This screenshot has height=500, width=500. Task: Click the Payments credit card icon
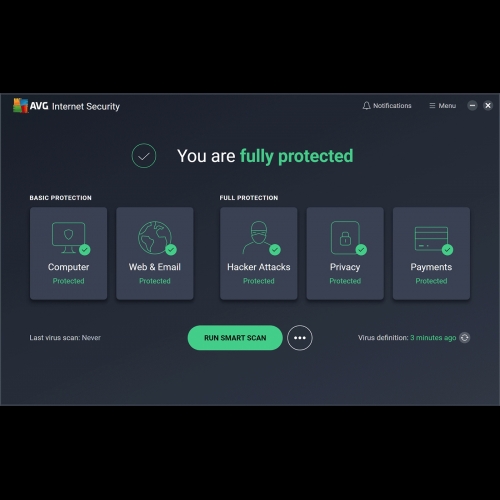431,238
